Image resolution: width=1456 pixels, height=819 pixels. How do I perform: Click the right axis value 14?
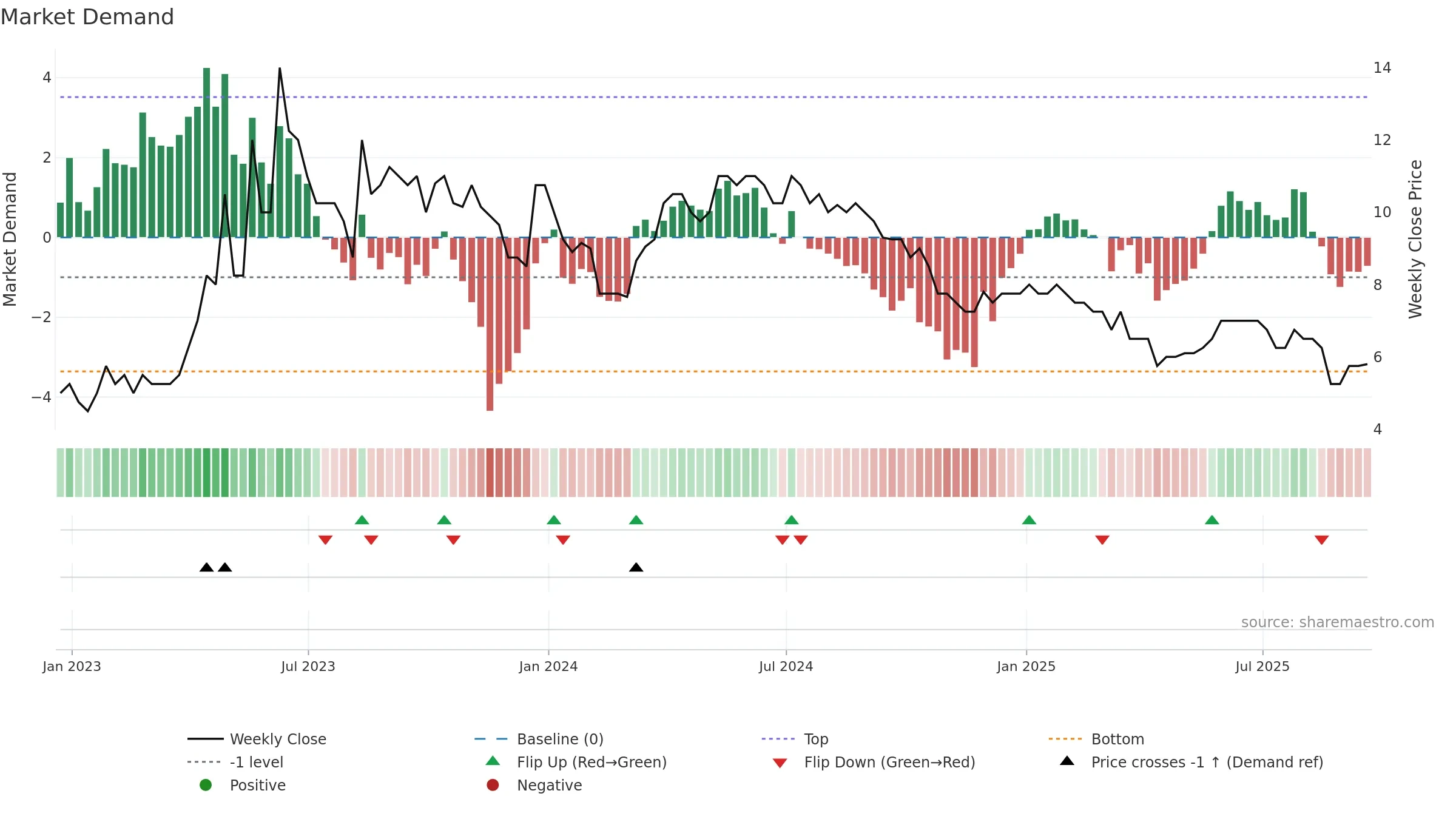coord(1382,68)
